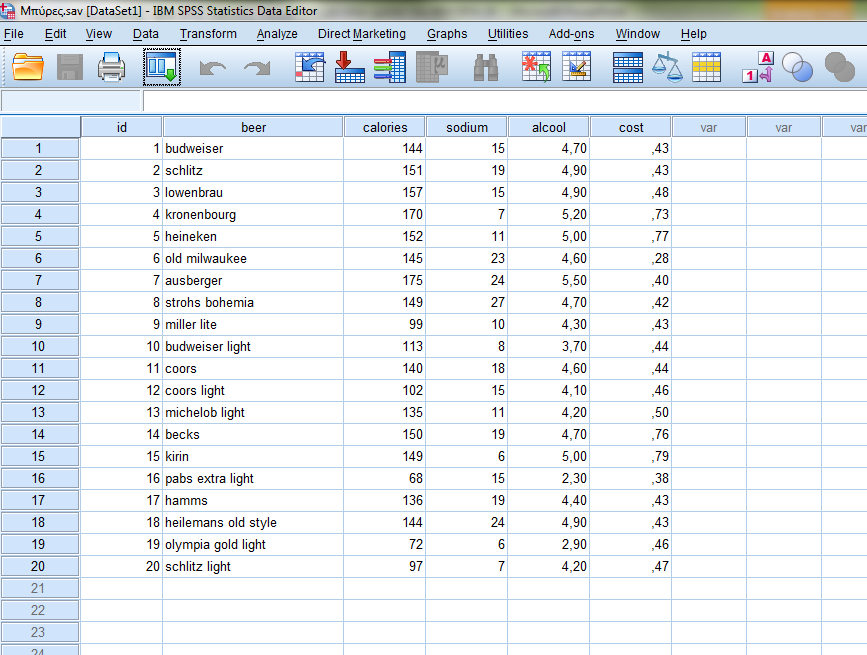
Task: Click the Redo arrow icon
Action: point(257,68)
